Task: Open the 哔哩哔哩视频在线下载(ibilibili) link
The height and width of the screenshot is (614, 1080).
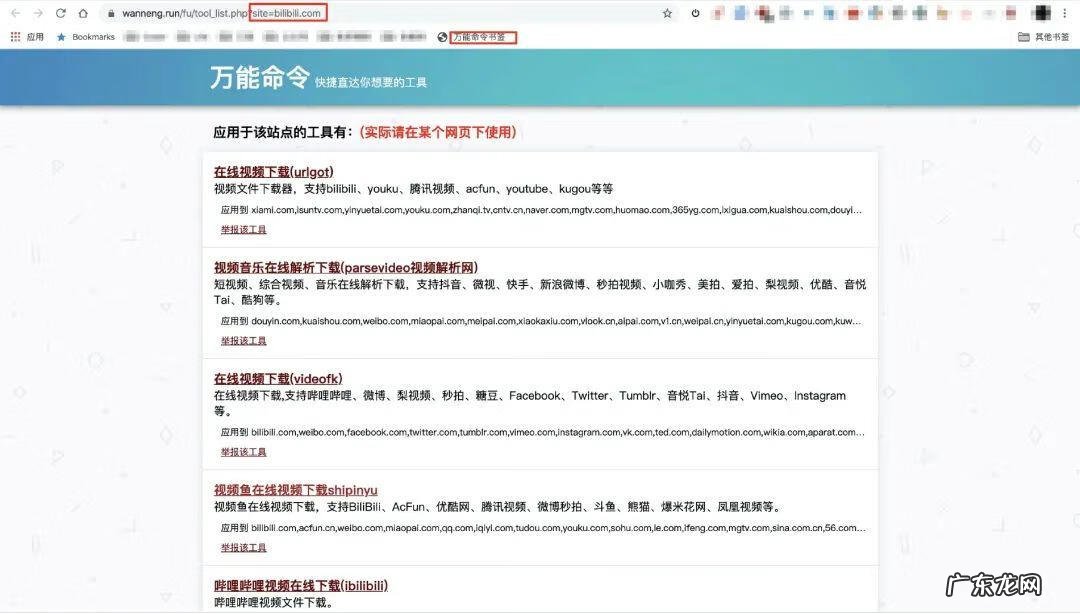Action: (x=301, y=585)
